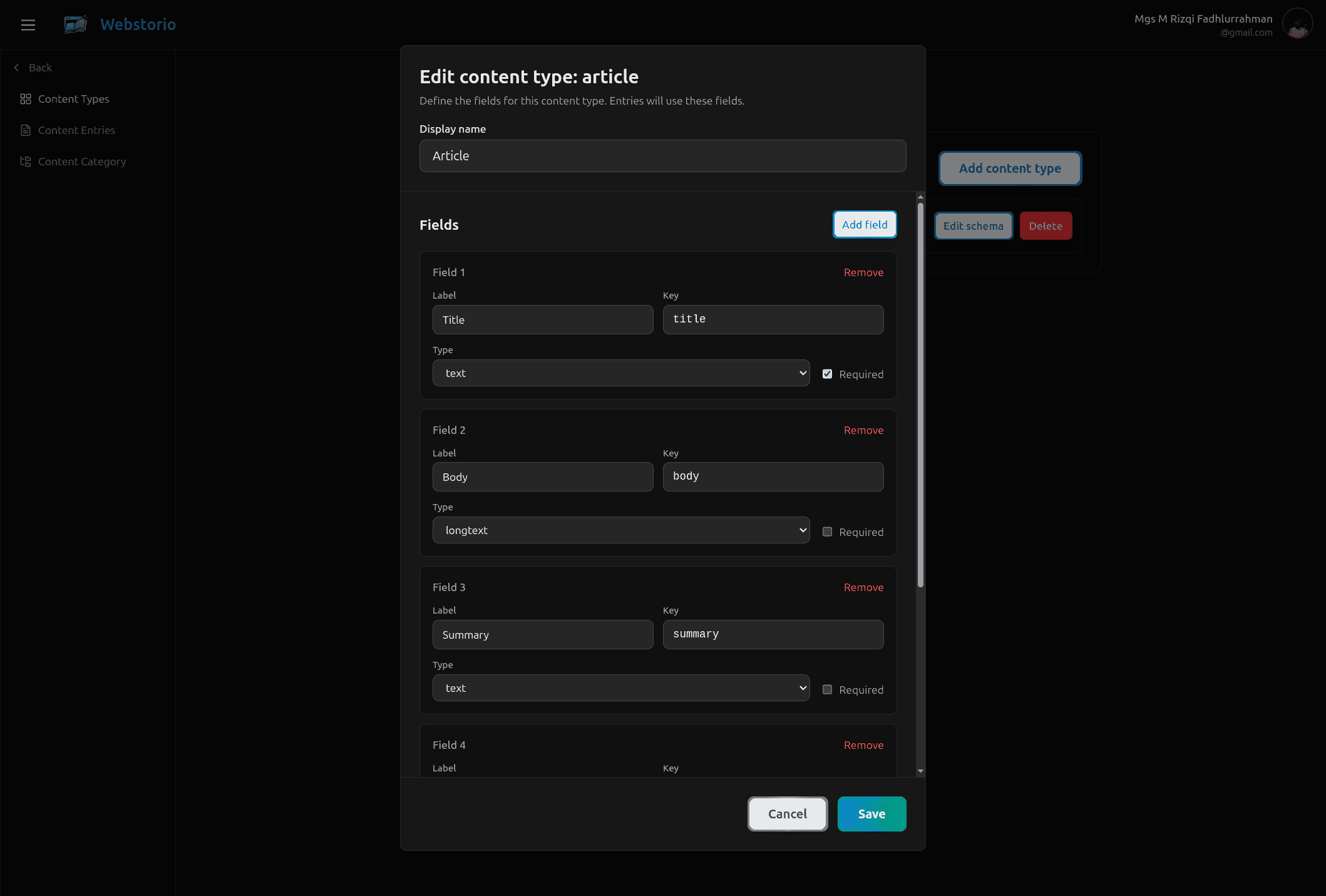Focus the Label input containing Summary
Viewport: 1326px width, 896px height.
tap(543, 635)
